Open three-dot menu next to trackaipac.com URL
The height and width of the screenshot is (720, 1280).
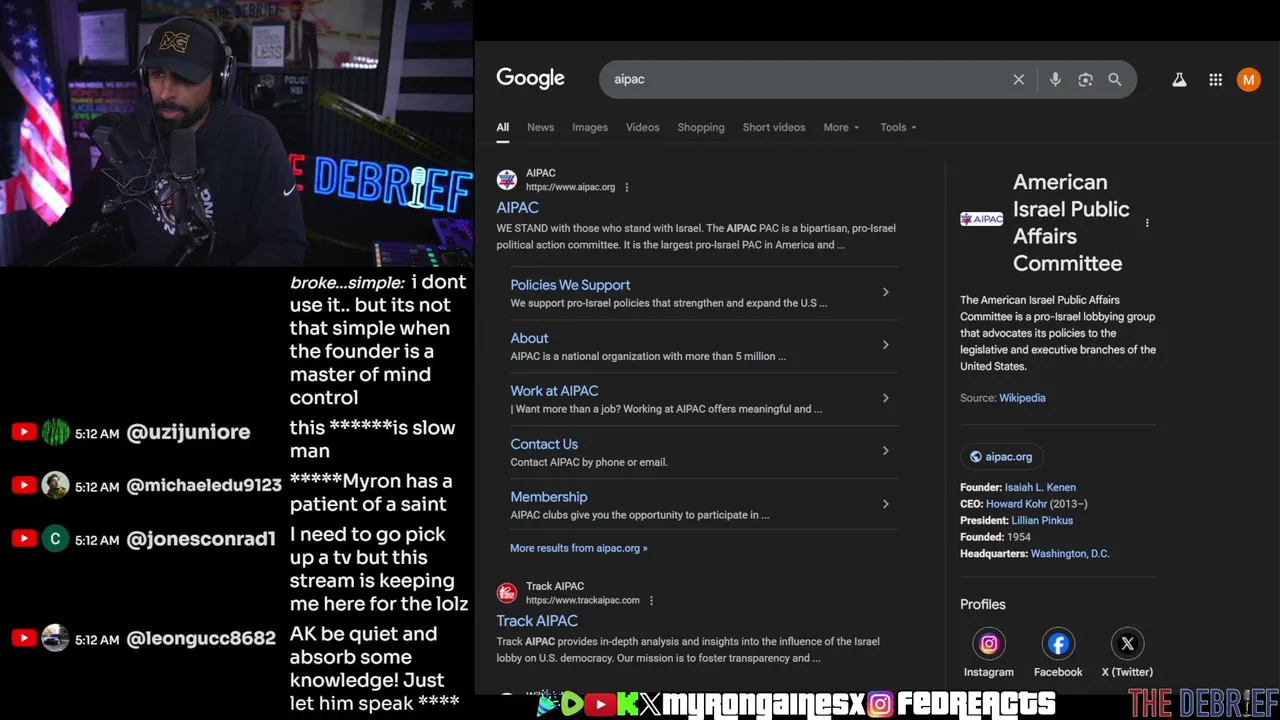(x=651, y=600)
